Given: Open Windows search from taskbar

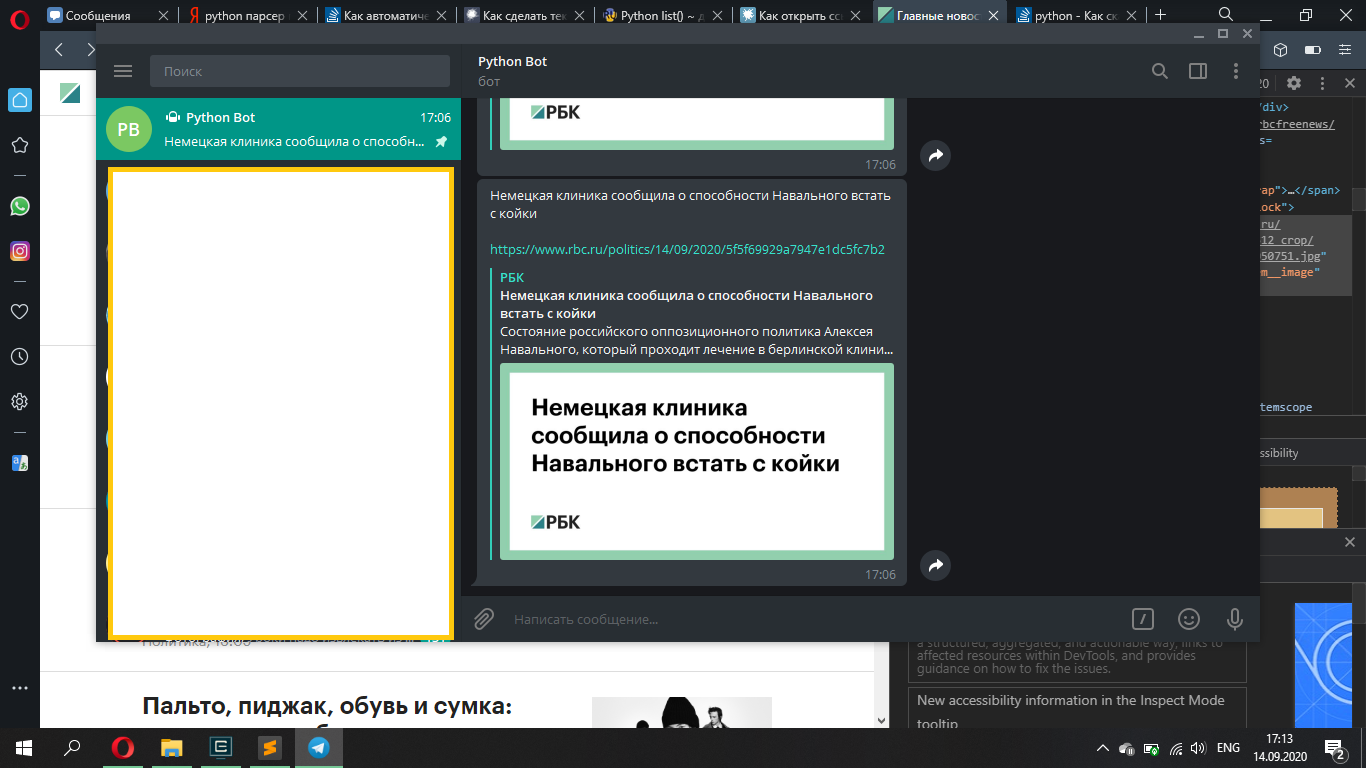Looking at the screenshot, I should click(72, 747).
